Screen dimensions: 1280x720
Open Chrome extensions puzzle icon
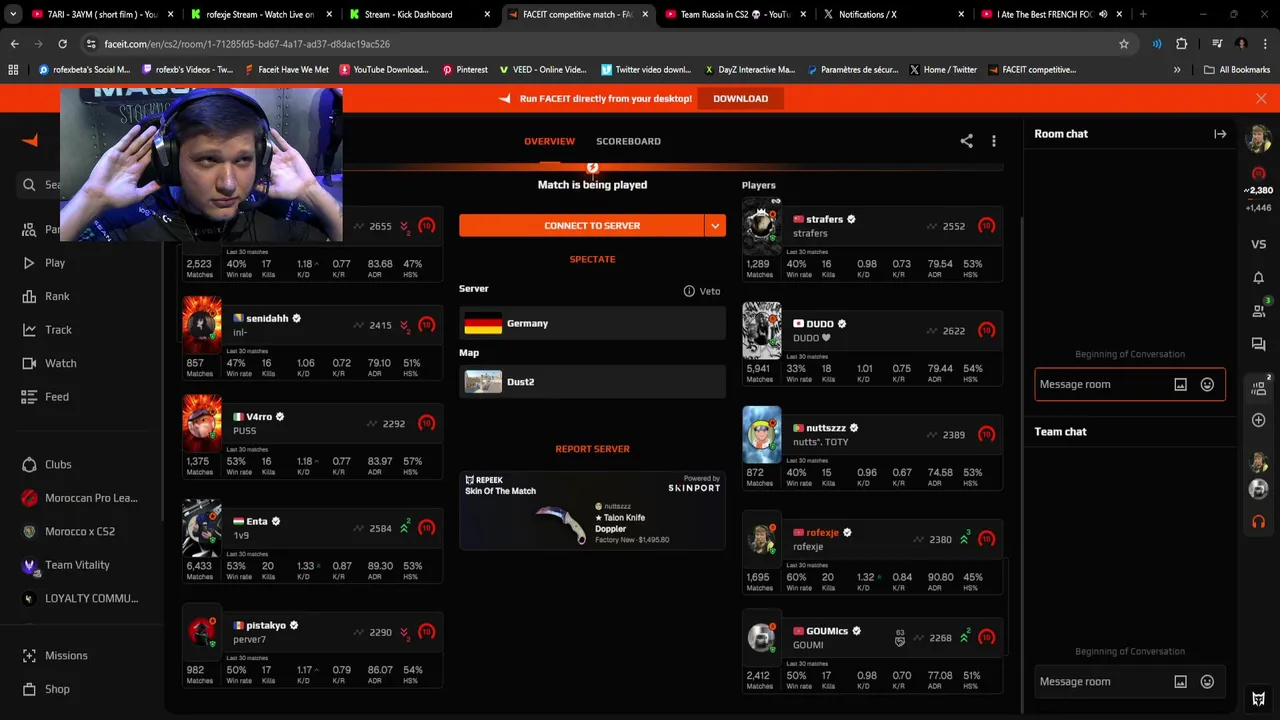pyautogui.click(x=1181, y=44)
